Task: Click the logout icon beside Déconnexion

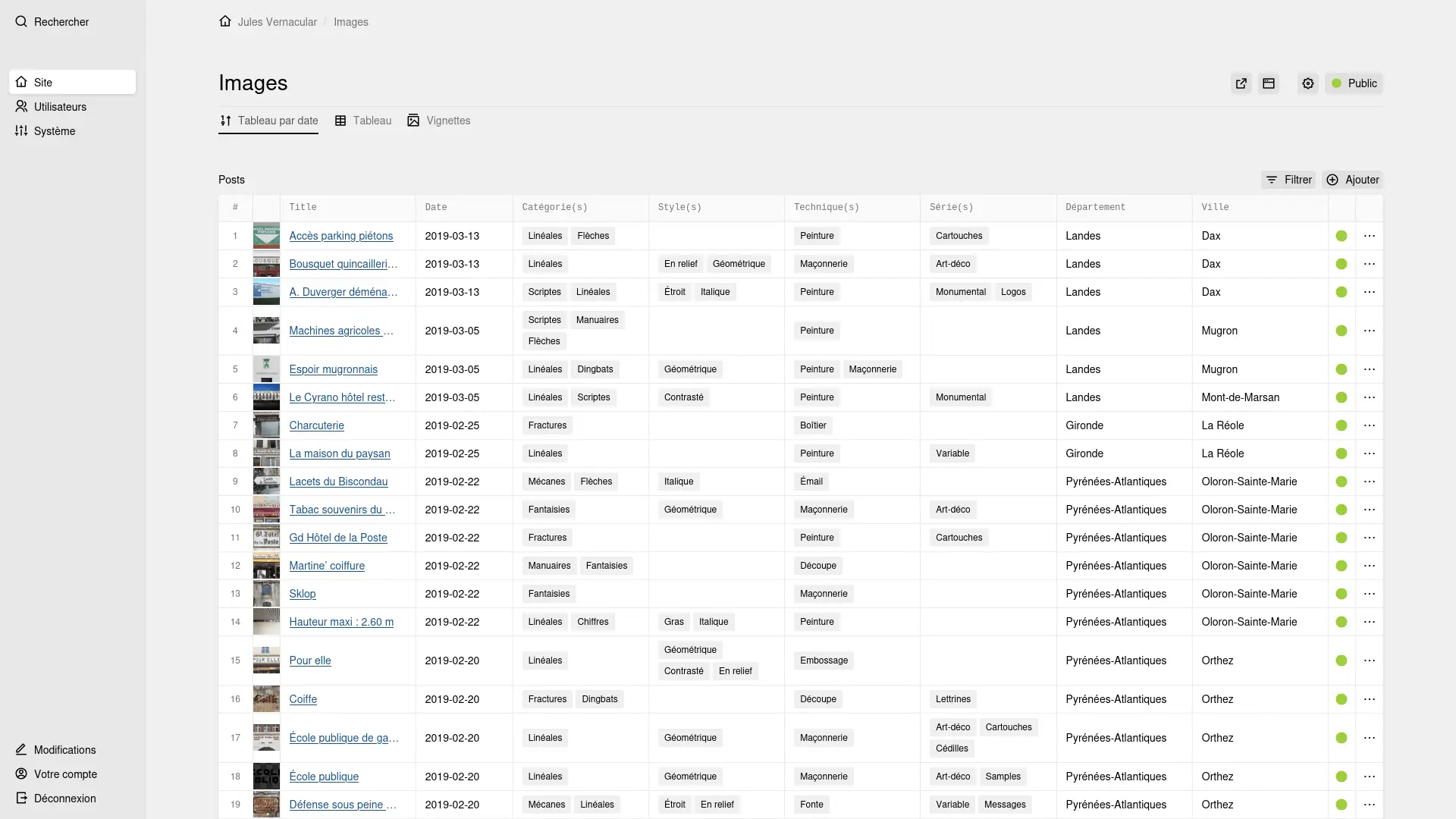Action: click(x=20, y=798)
